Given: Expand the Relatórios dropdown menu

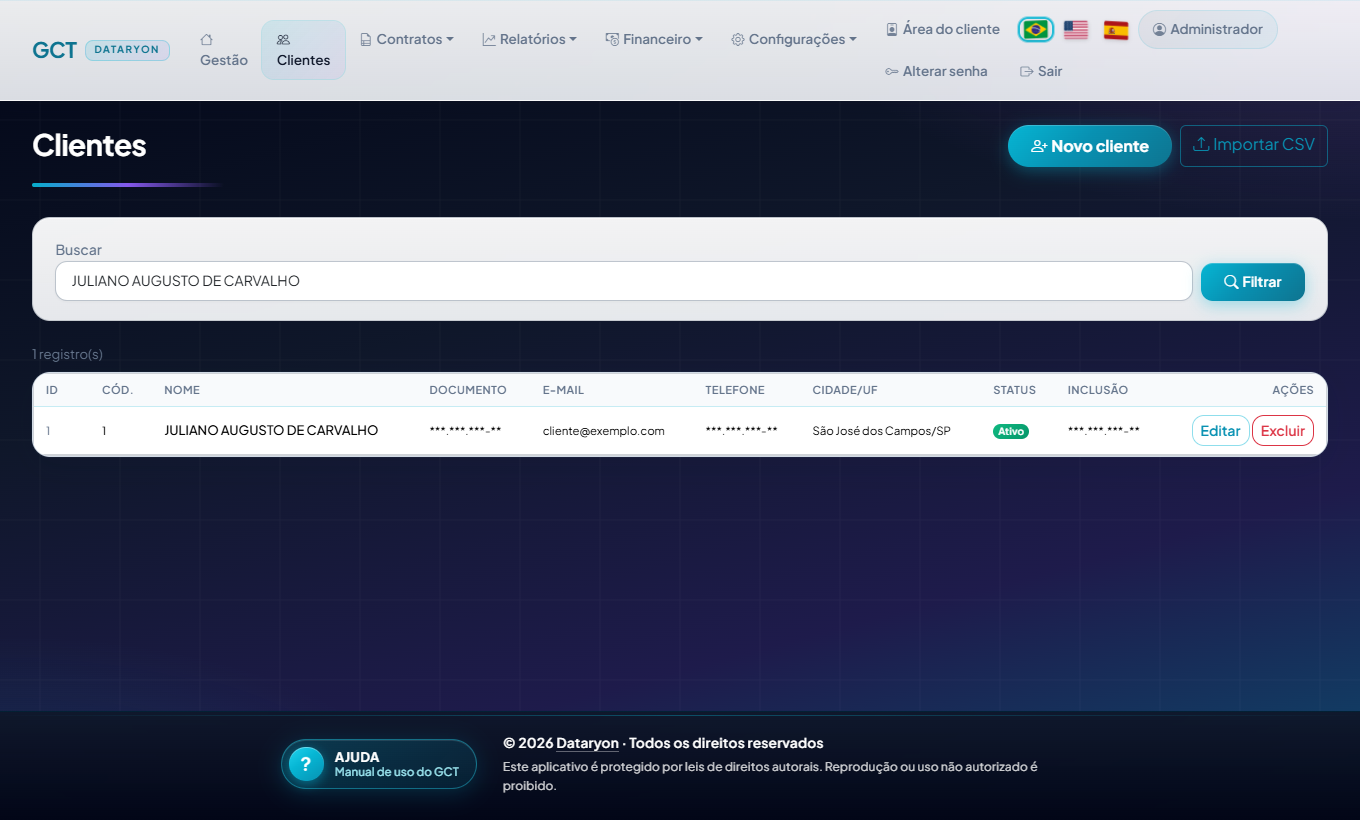Looking at the screenshot, I should click(530, 39).
